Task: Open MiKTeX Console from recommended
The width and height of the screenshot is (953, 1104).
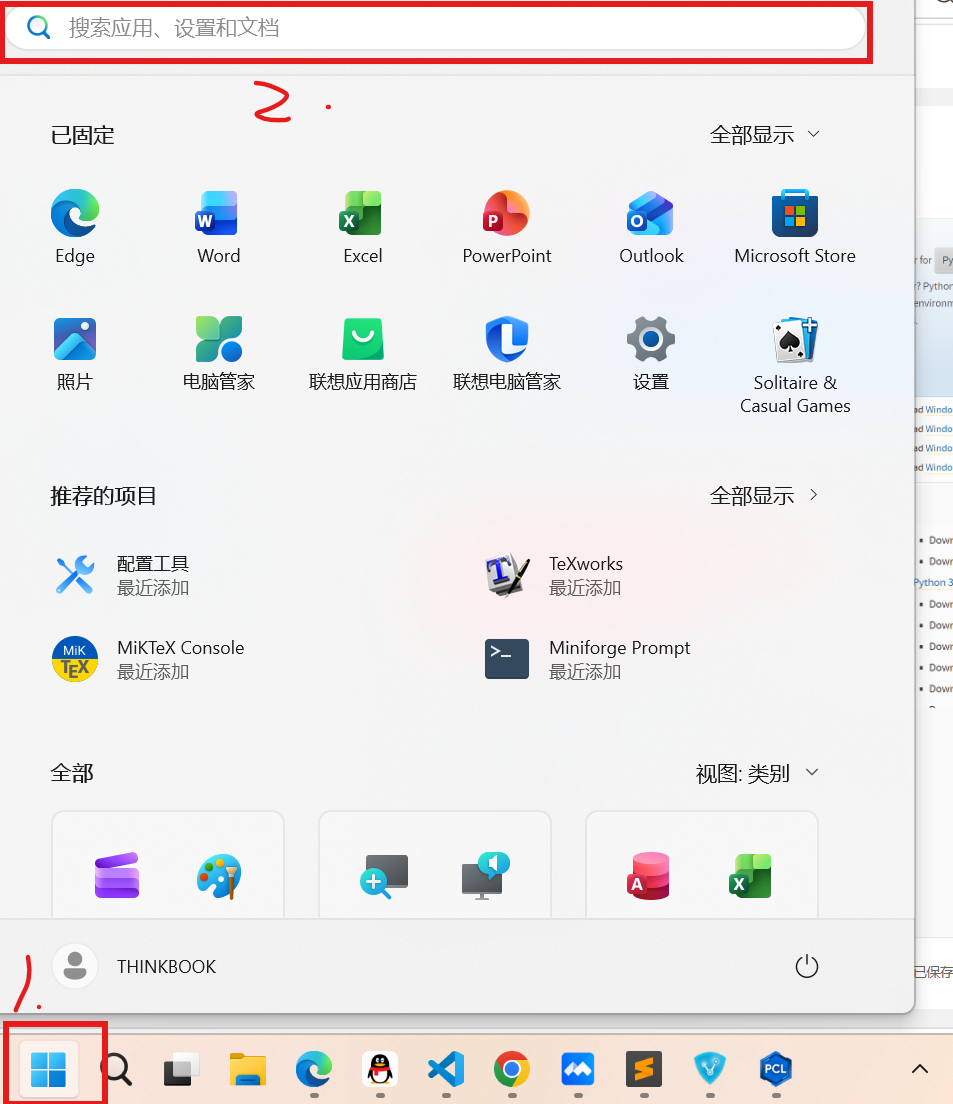Action: pyautogui.click(x=148, y=659)
